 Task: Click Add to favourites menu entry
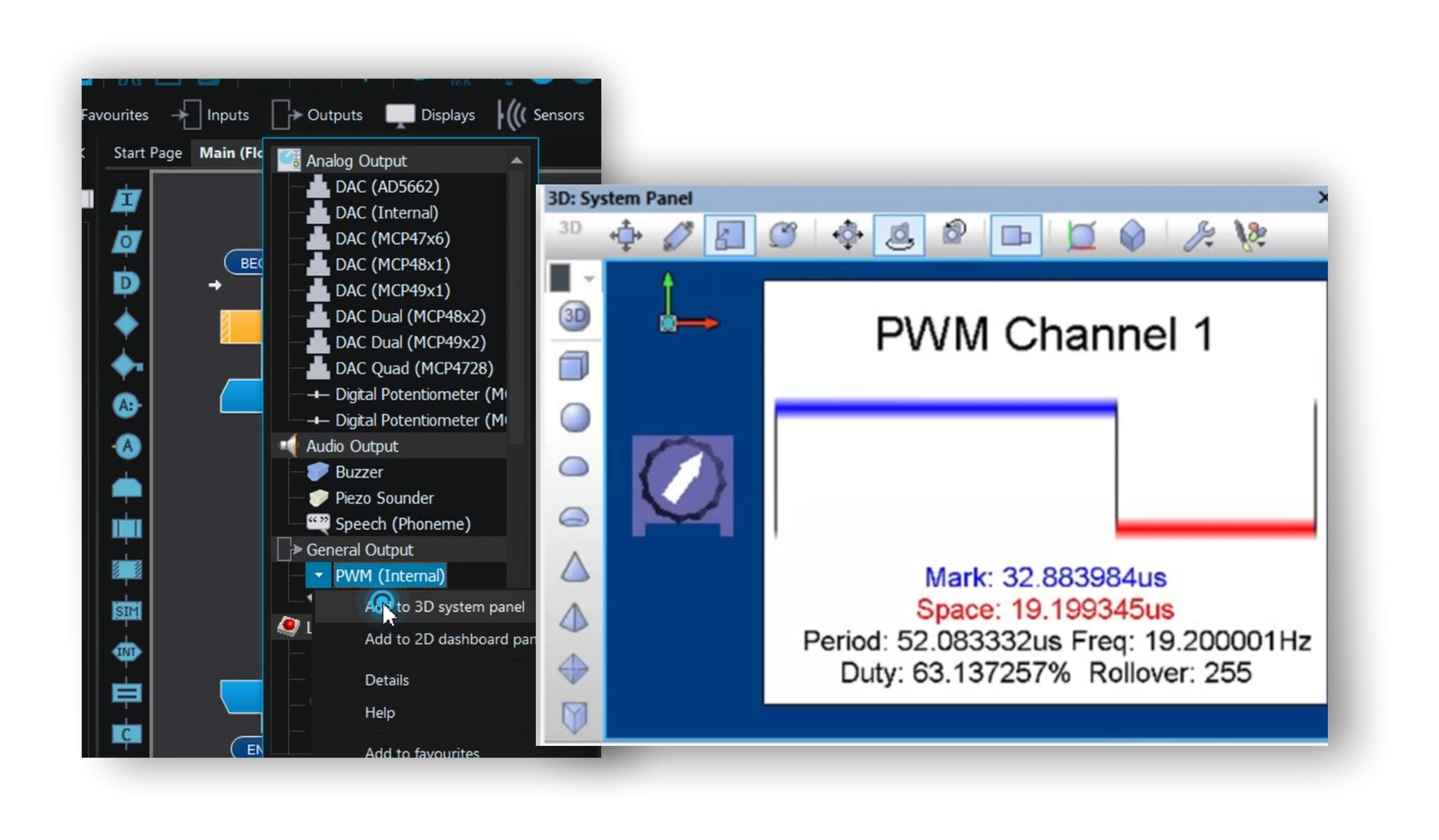point(422,753)
